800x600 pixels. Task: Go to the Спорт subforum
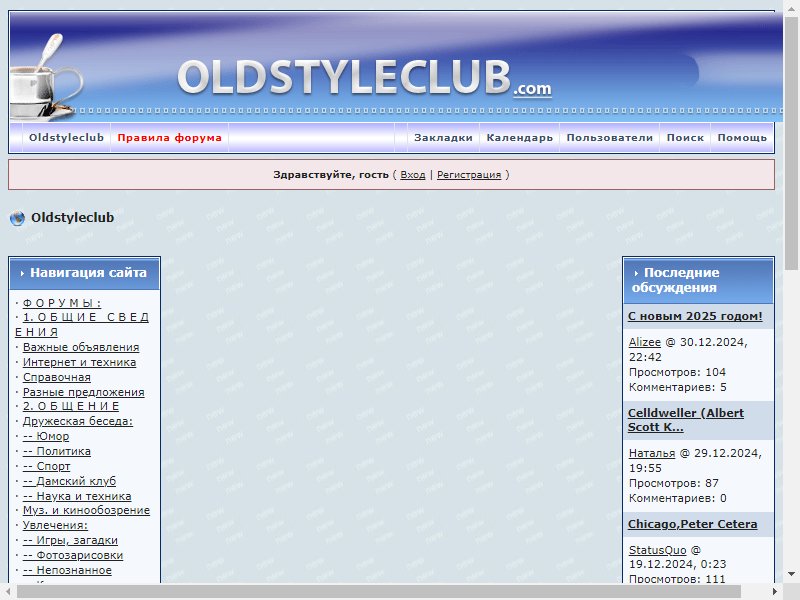[46, 466]
